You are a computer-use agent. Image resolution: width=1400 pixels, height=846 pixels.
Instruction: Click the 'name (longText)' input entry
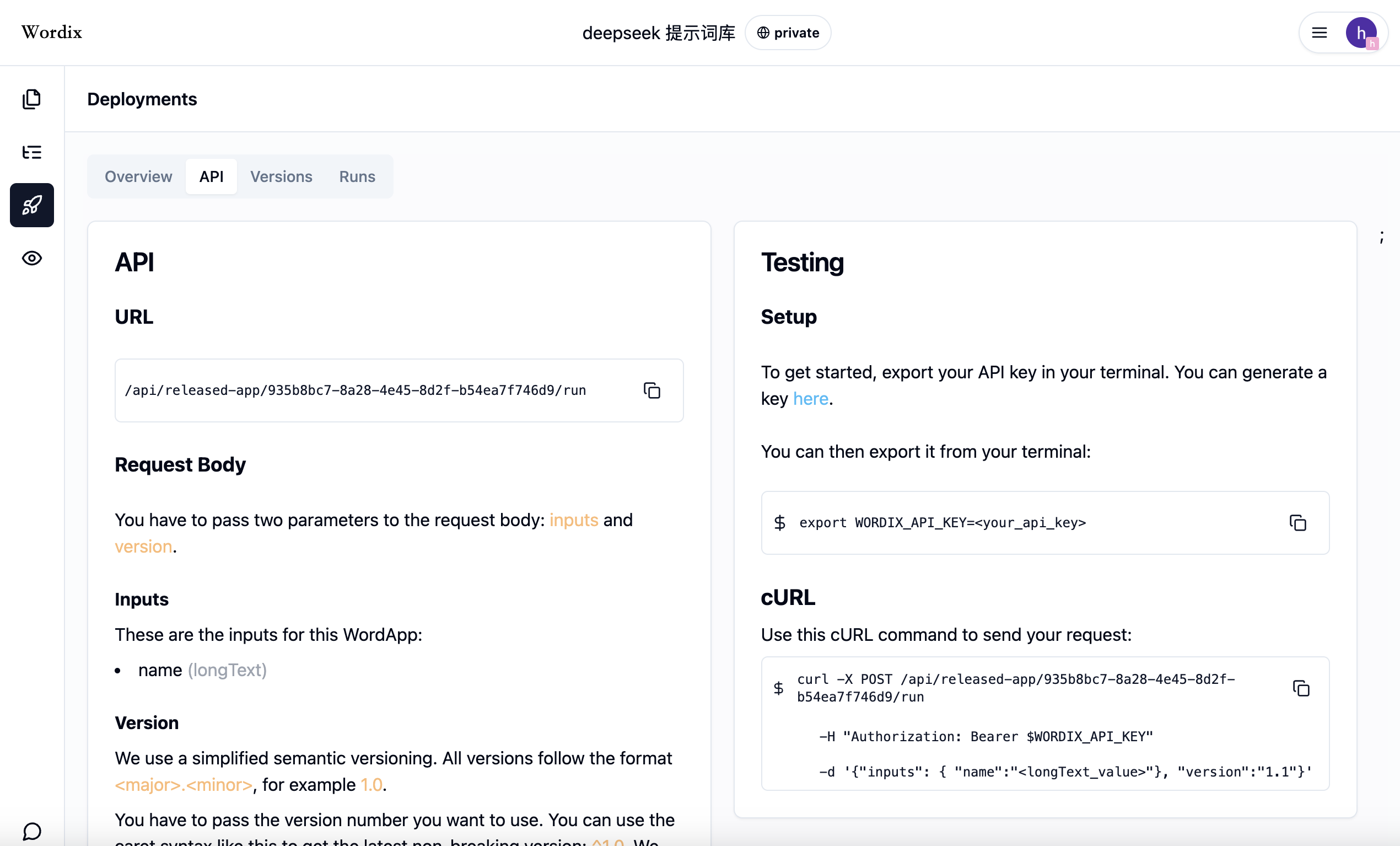tap(202, 670)
